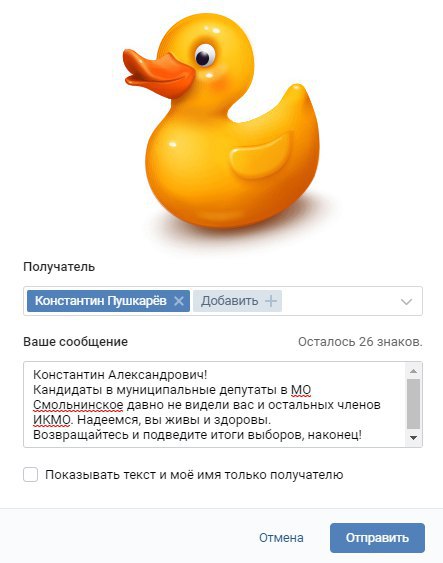Add another recipient via the Добавить button
The image size is (443, 563).
237,301
